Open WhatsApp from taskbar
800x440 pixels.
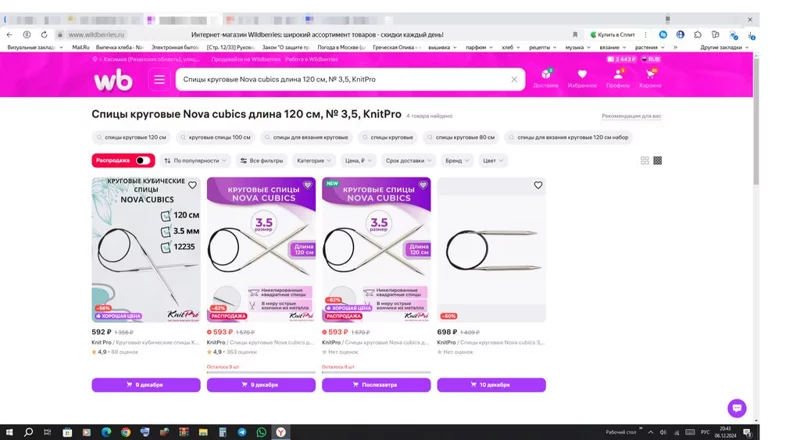(261, 432)
